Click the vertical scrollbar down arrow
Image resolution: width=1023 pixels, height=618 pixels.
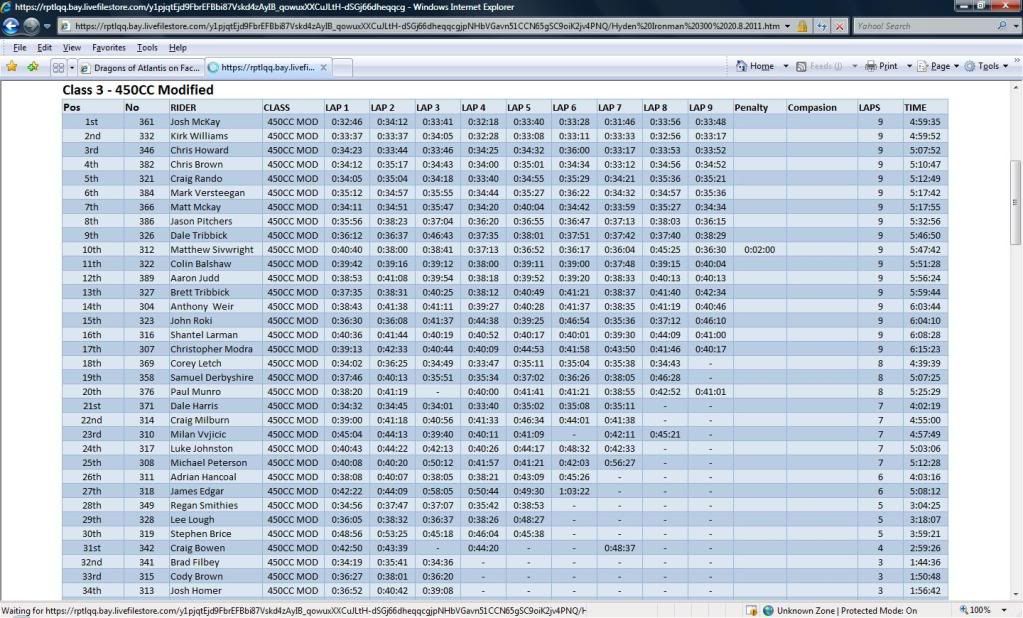(x=1016, y=594)
